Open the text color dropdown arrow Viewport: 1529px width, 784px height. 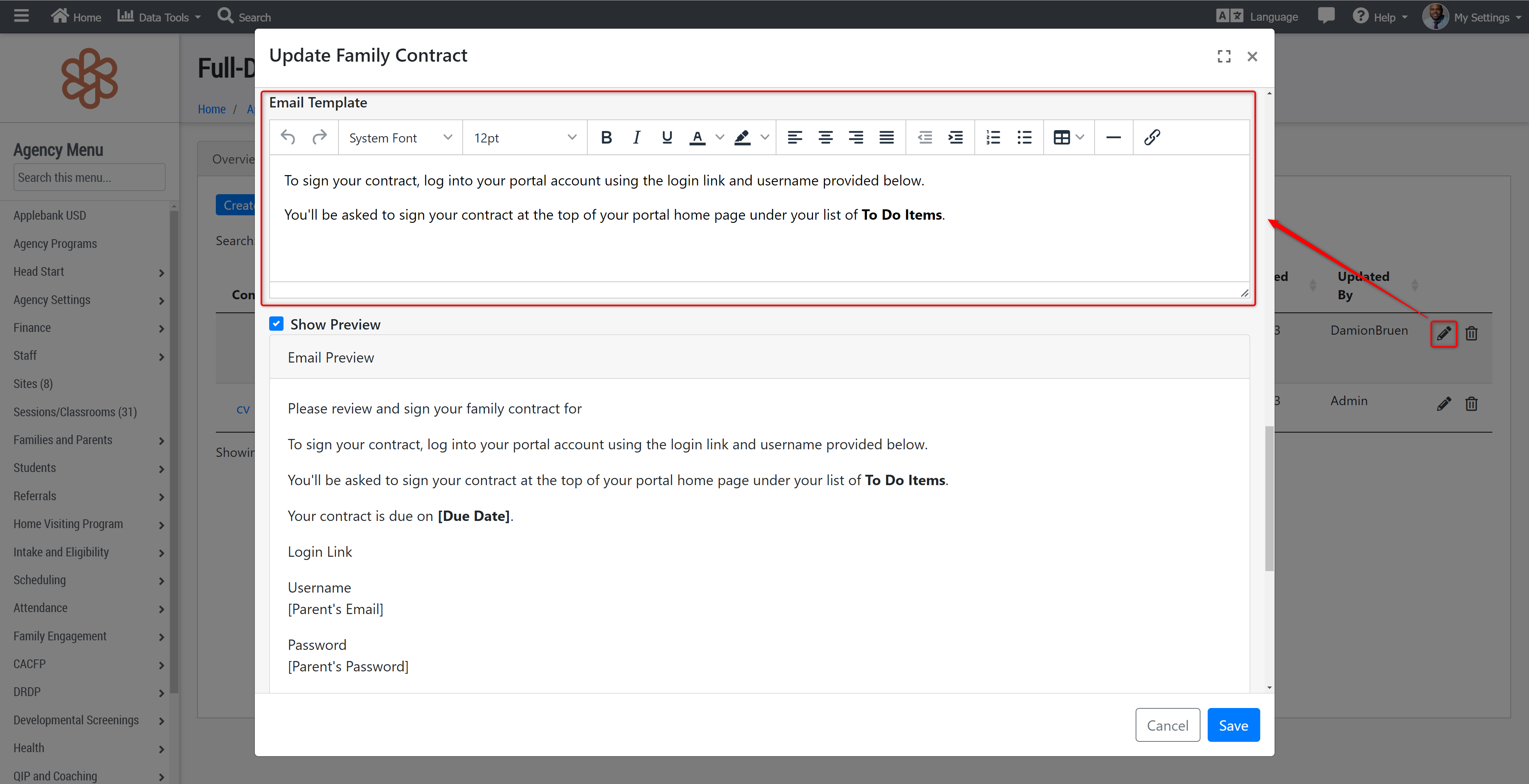[720, 138]
